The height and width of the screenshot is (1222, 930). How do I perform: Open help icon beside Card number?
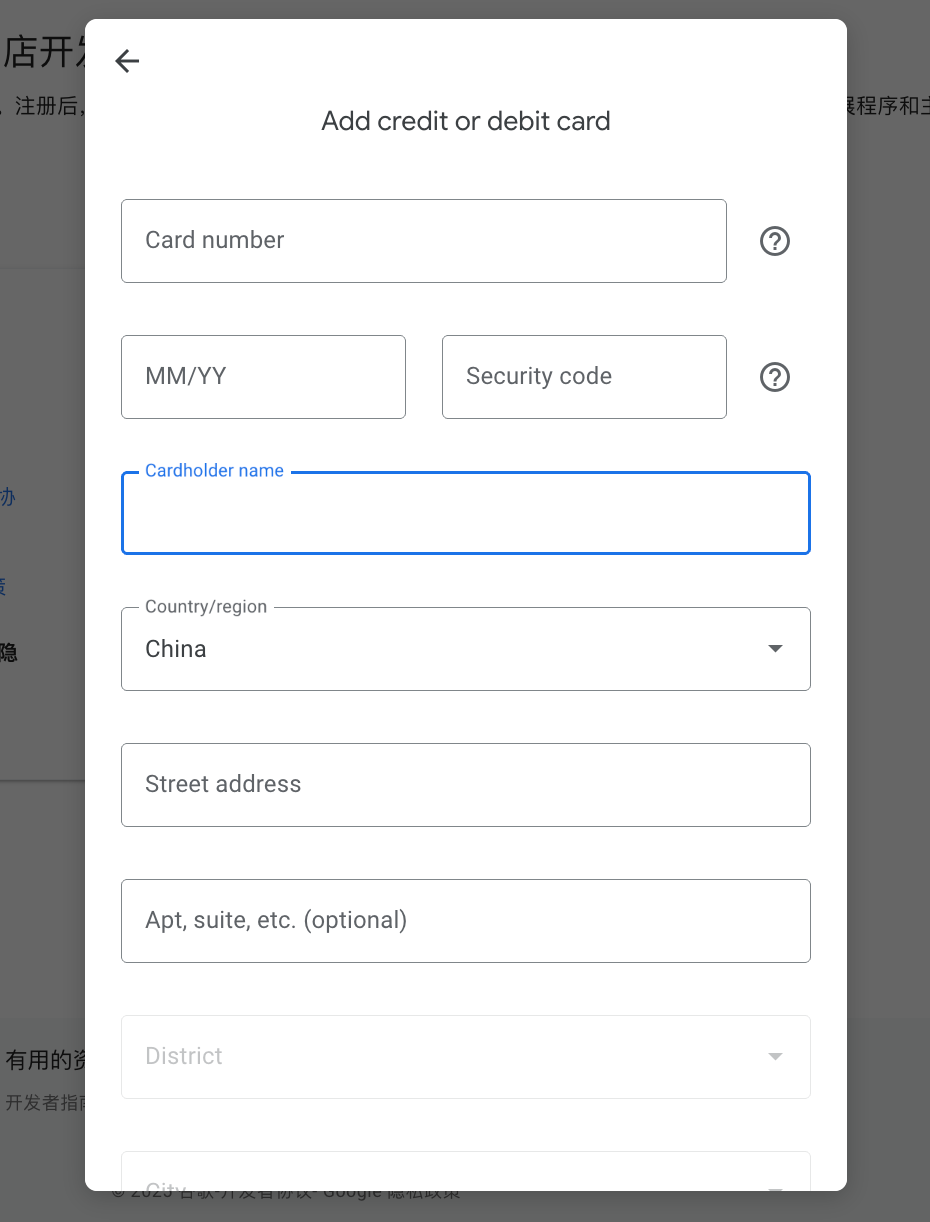click(x=775, y=241)
